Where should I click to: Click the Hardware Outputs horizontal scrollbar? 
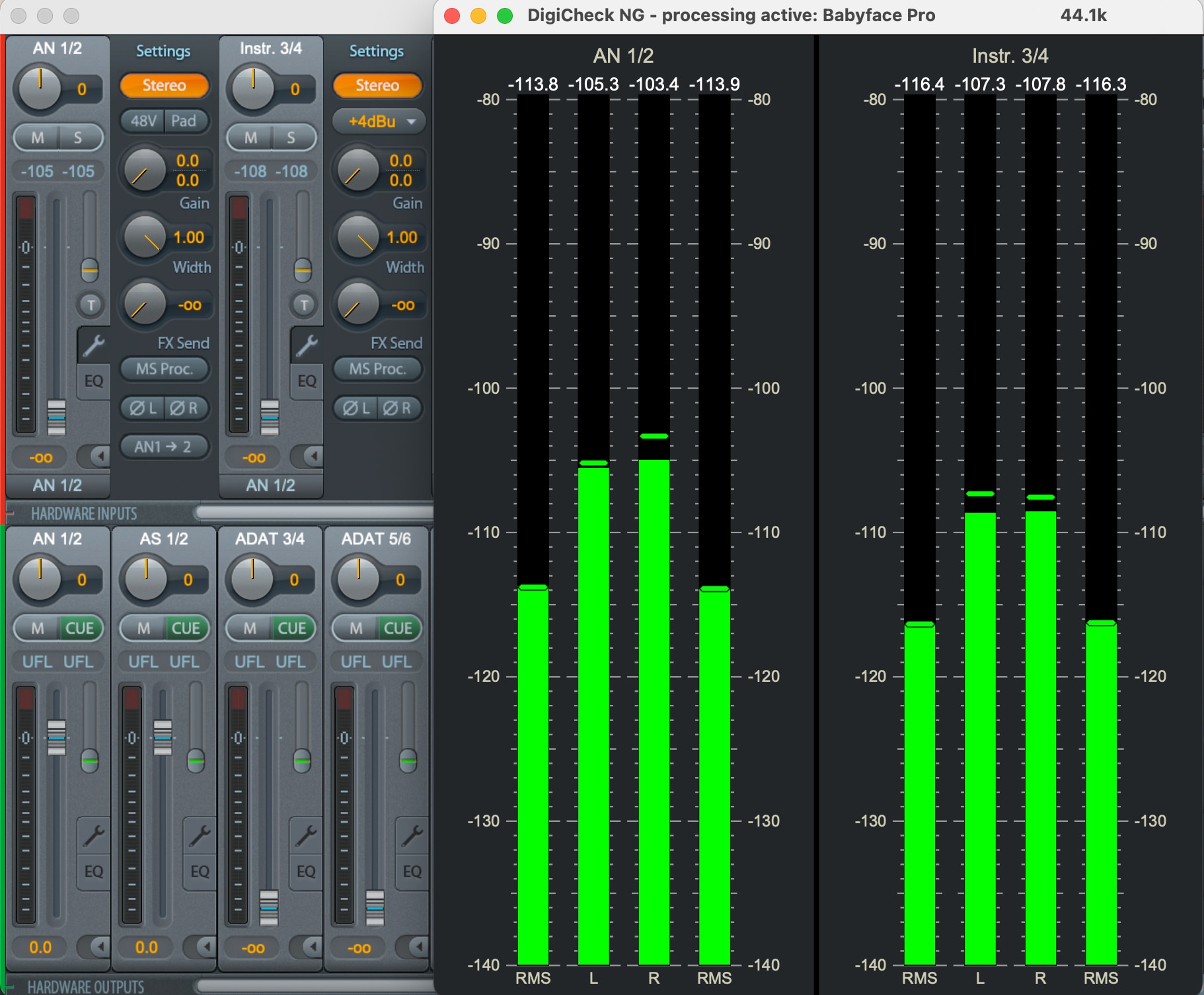click(x=315, y=986)
